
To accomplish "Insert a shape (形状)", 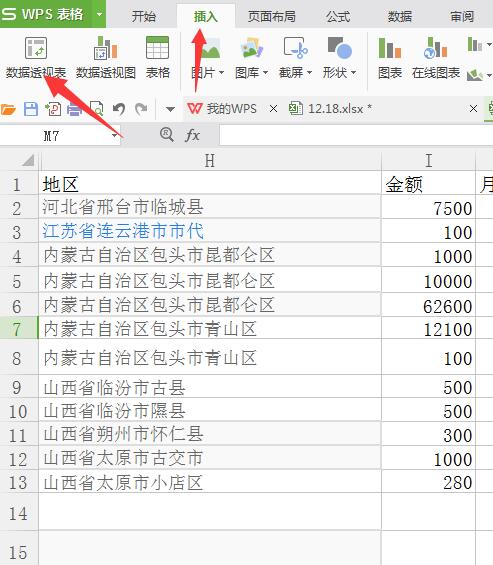I will click(339, 57).
